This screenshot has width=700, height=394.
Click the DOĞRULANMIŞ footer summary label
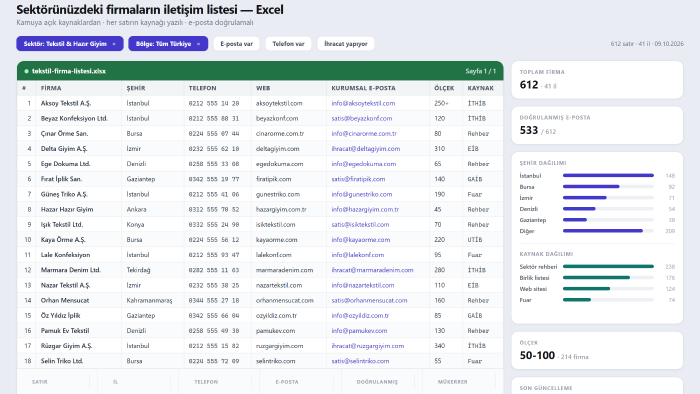pos(377,382)
